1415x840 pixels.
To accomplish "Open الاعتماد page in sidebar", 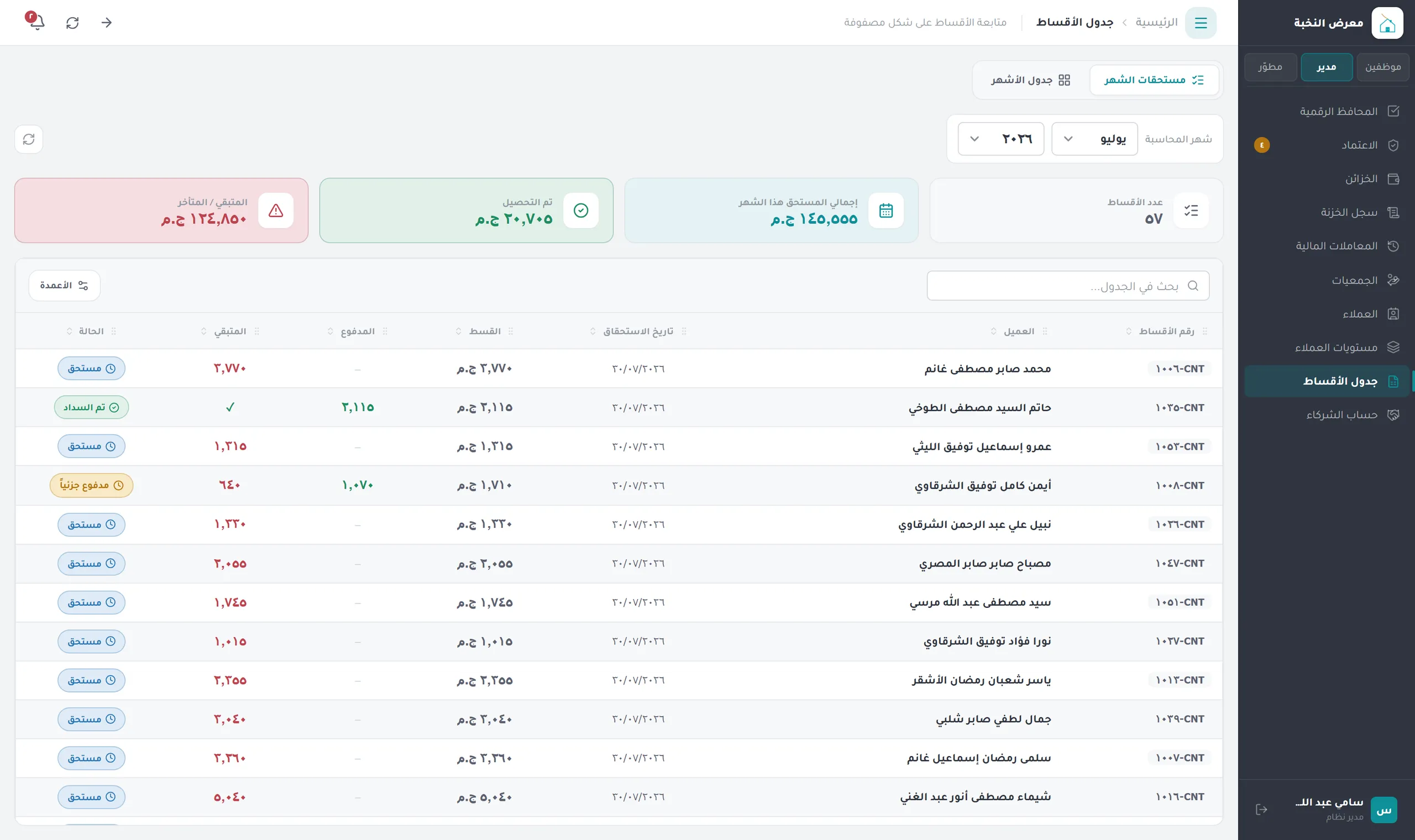I will point(1326,145).
